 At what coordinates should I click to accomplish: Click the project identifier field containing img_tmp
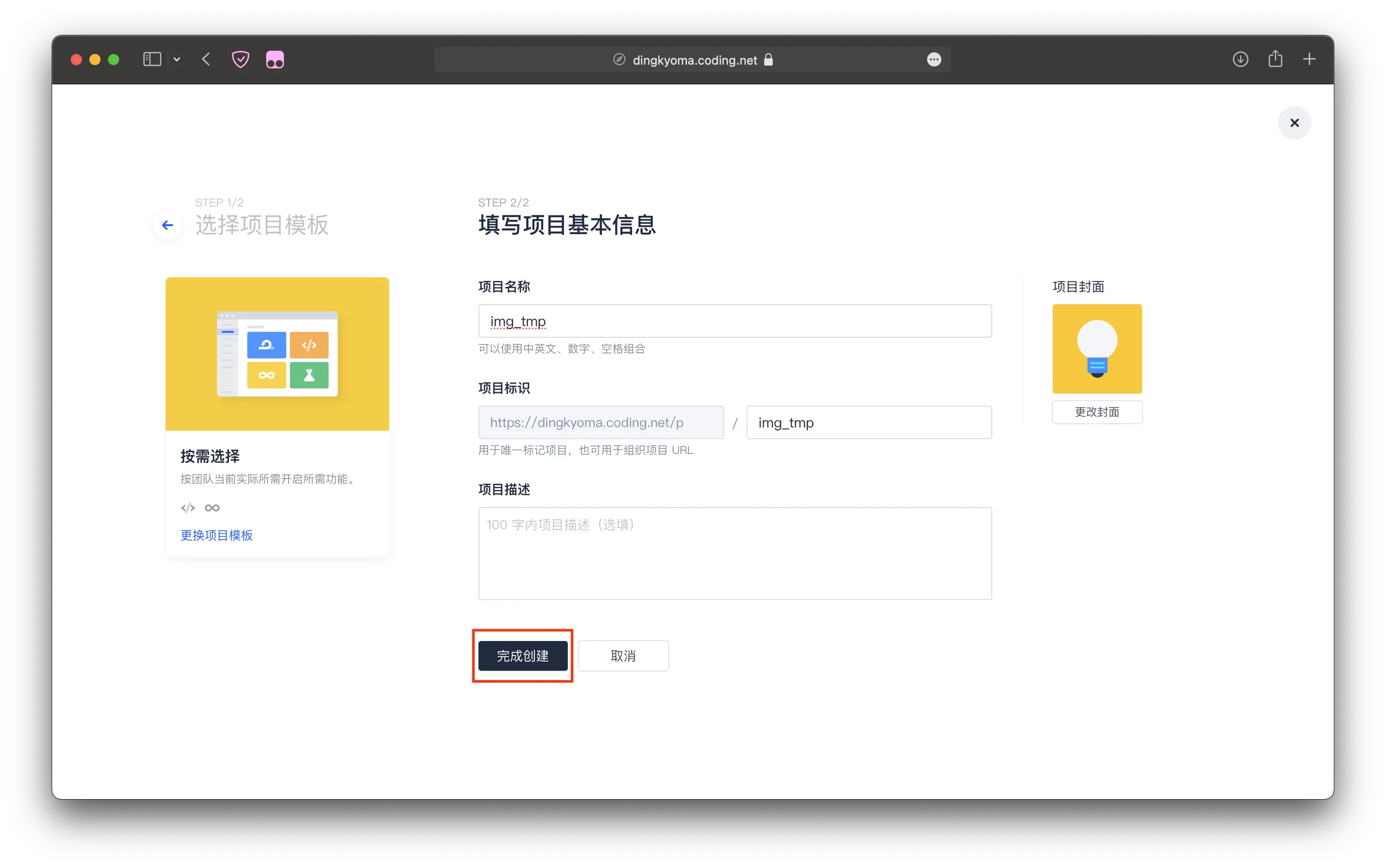[x=868, y=422]
